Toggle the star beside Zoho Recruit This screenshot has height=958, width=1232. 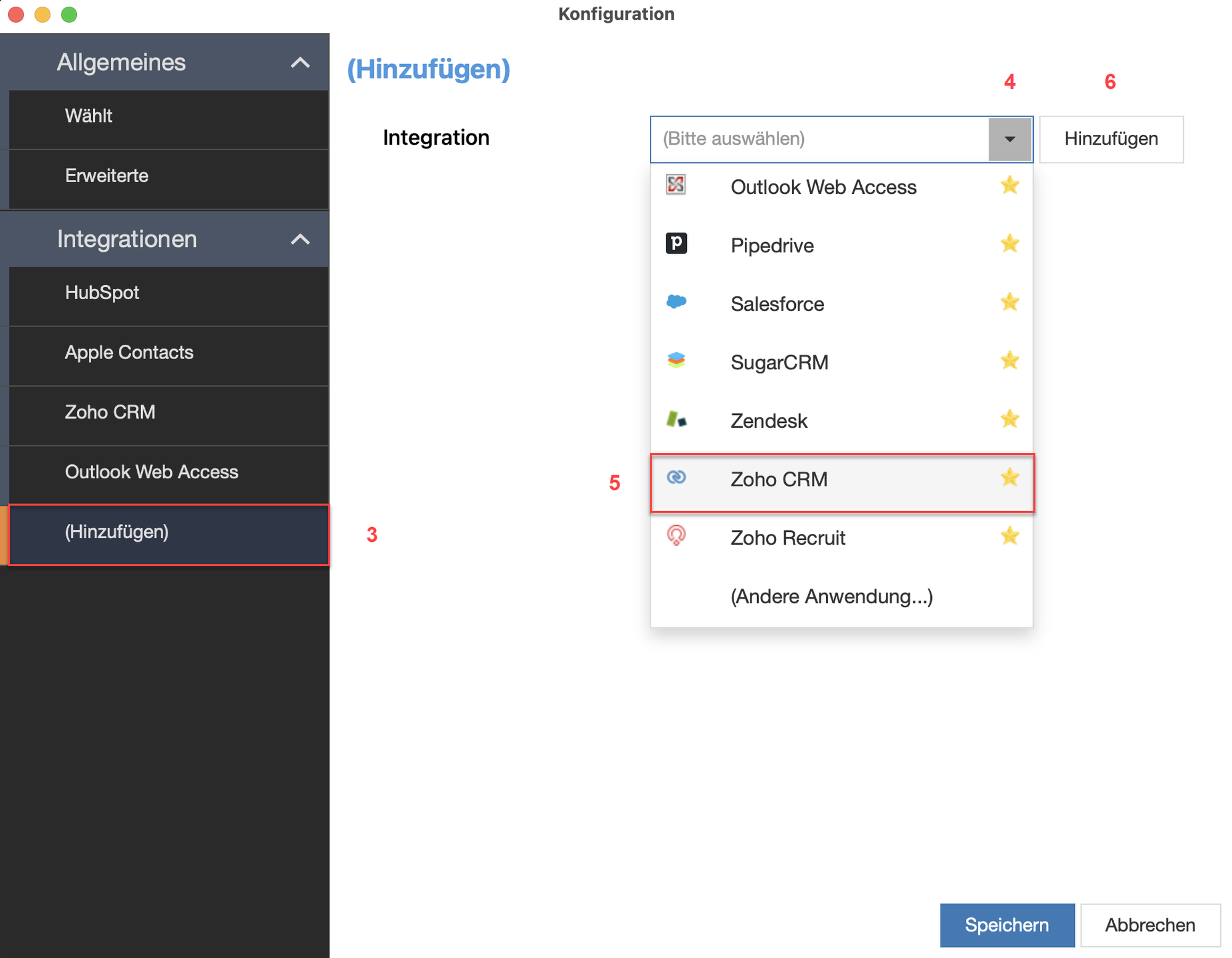tap(1009, 536)
